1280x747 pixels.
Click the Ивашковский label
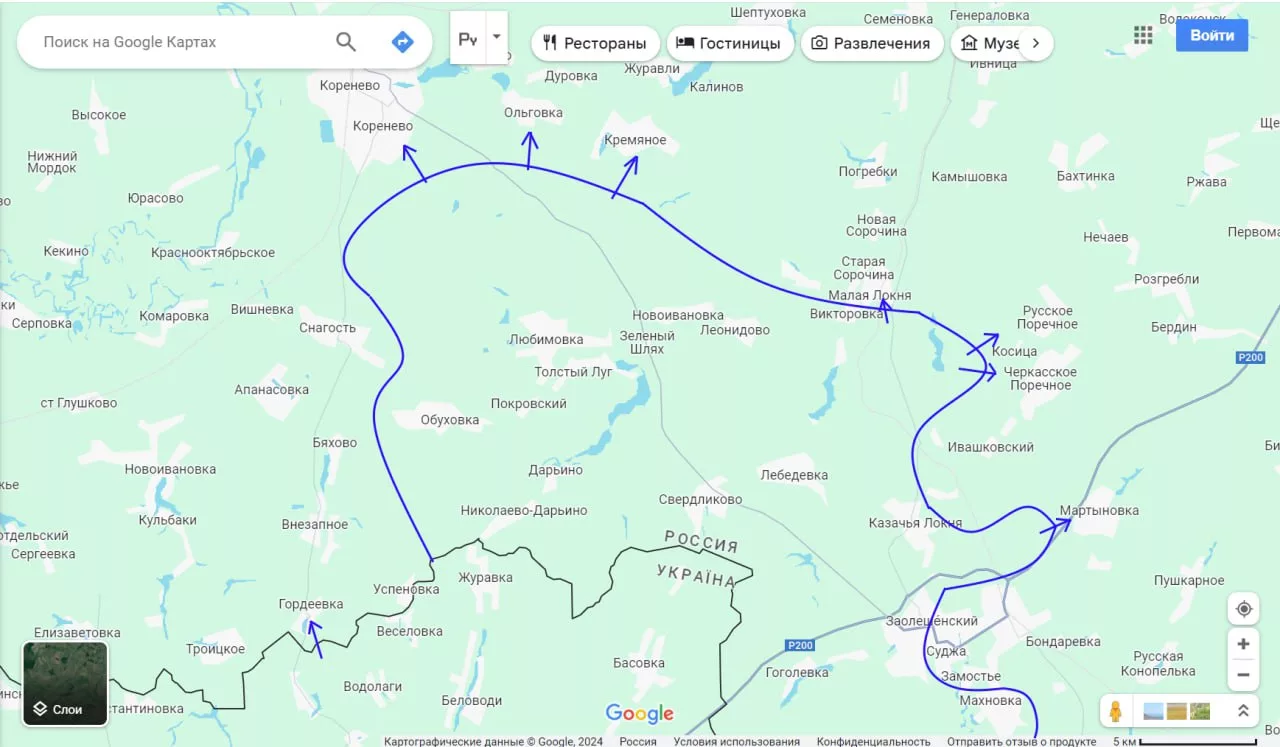point(990,447)
